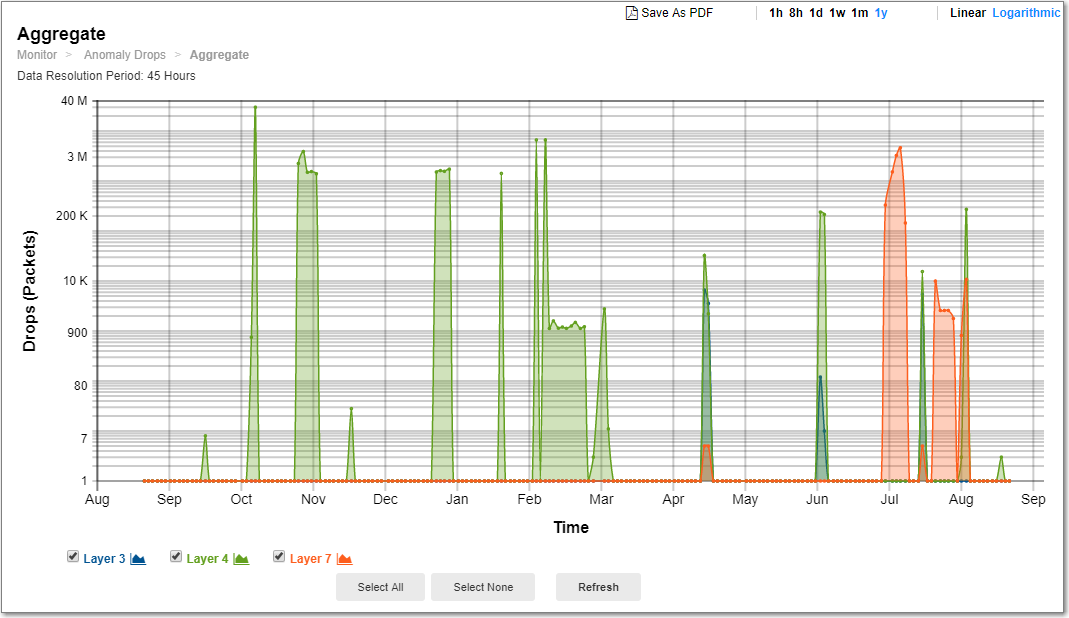Click the 10 K y-axis label

pos(75,281)
